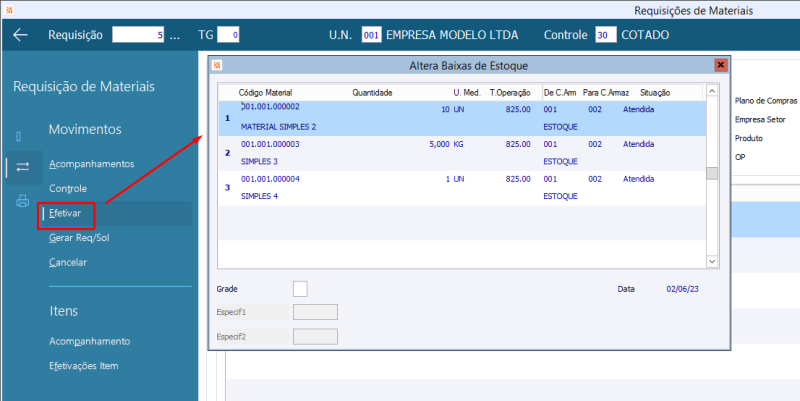Choose Gerar Req/Sol option
This screenshot has width=800, height=401.
[x=79, y=238]
